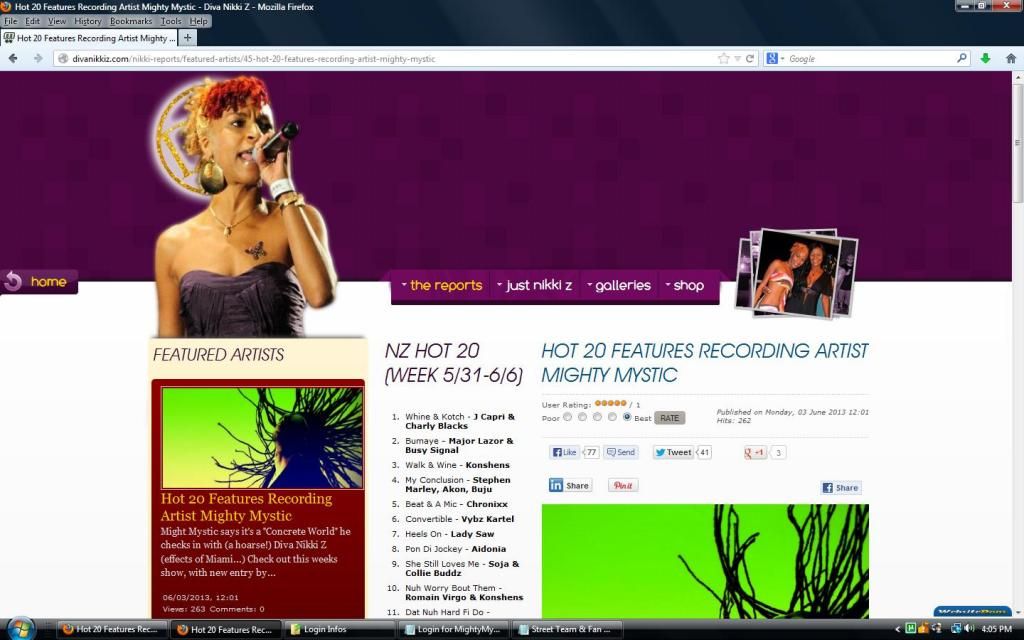Click the Windows Start orb
This screenshot has width=1024, height=640.
(x=20, y=629)
